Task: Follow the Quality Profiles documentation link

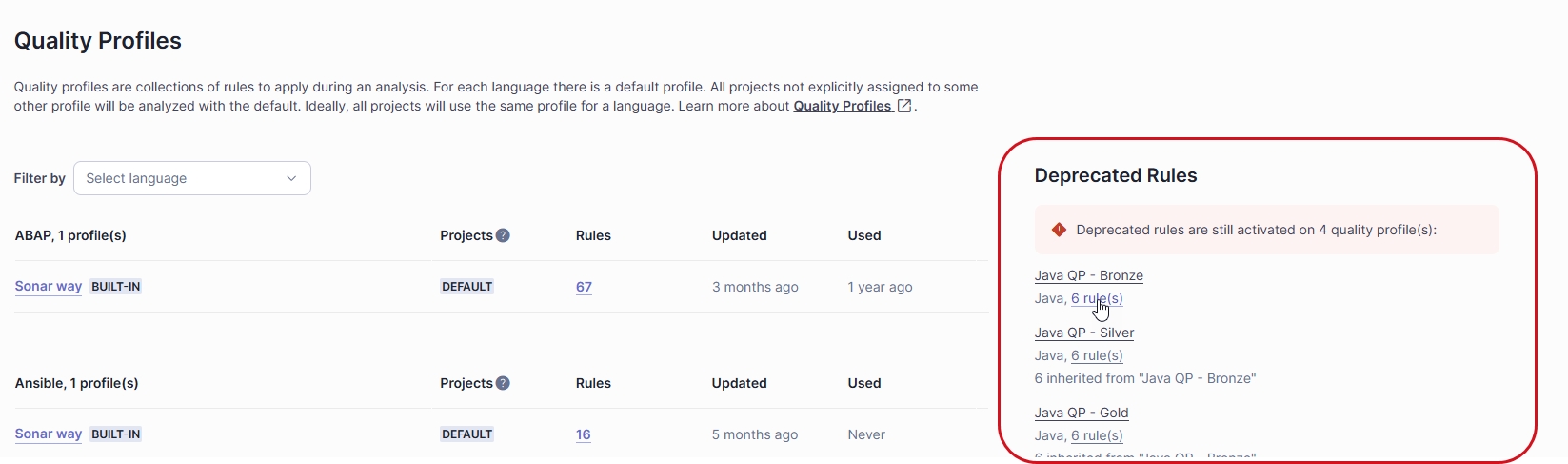Action: pos(843,106)
